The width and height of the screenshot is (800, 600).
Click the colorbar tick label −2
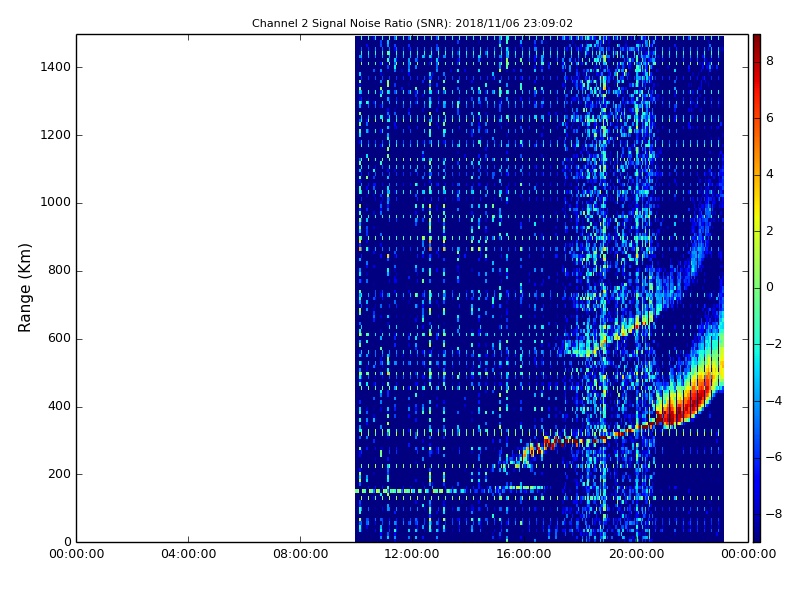click(x=774, y=344)
